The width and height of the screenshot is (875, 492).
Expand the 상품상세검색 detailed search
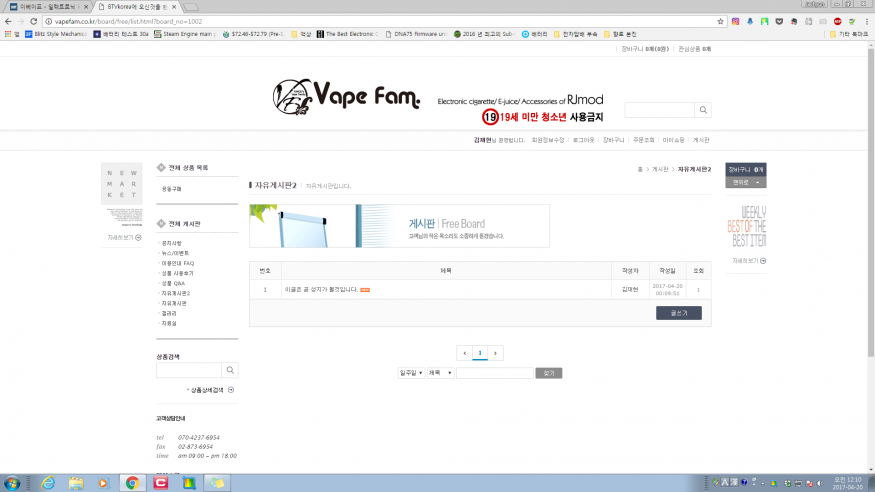(211, 389)
